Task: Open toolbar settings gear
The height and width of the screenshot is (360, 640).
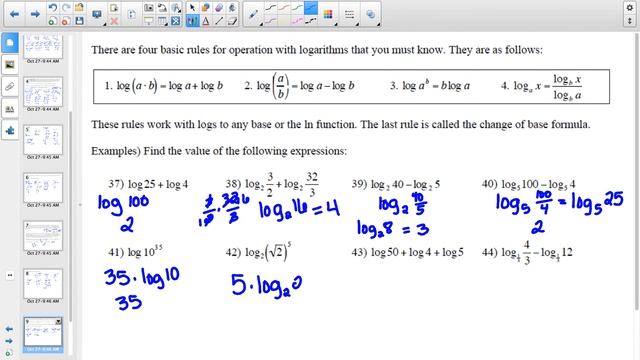Action: [x=629, y=8]
